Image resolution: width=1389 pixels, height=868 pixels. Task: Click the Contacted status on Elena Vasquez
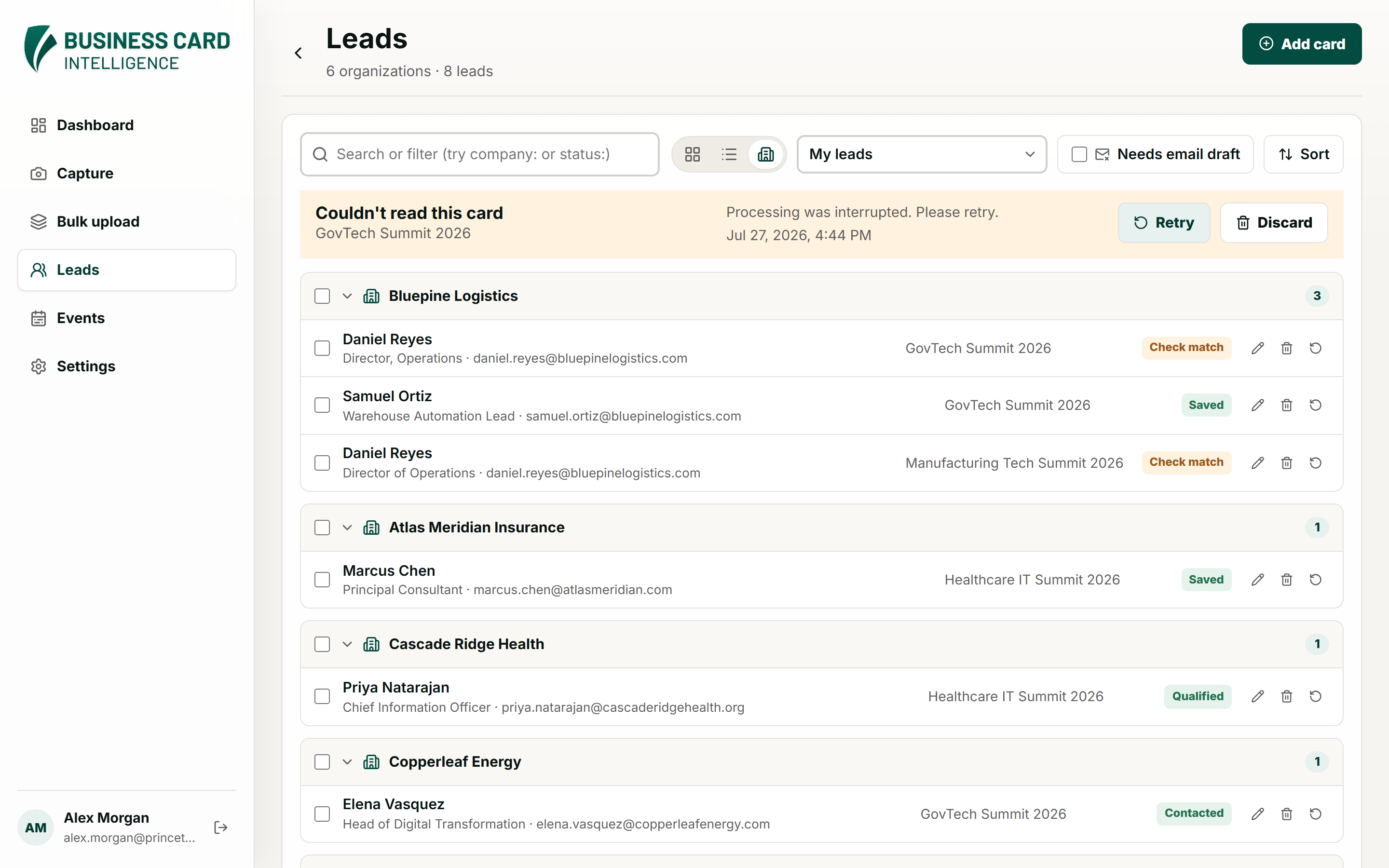coord(1194,814)
